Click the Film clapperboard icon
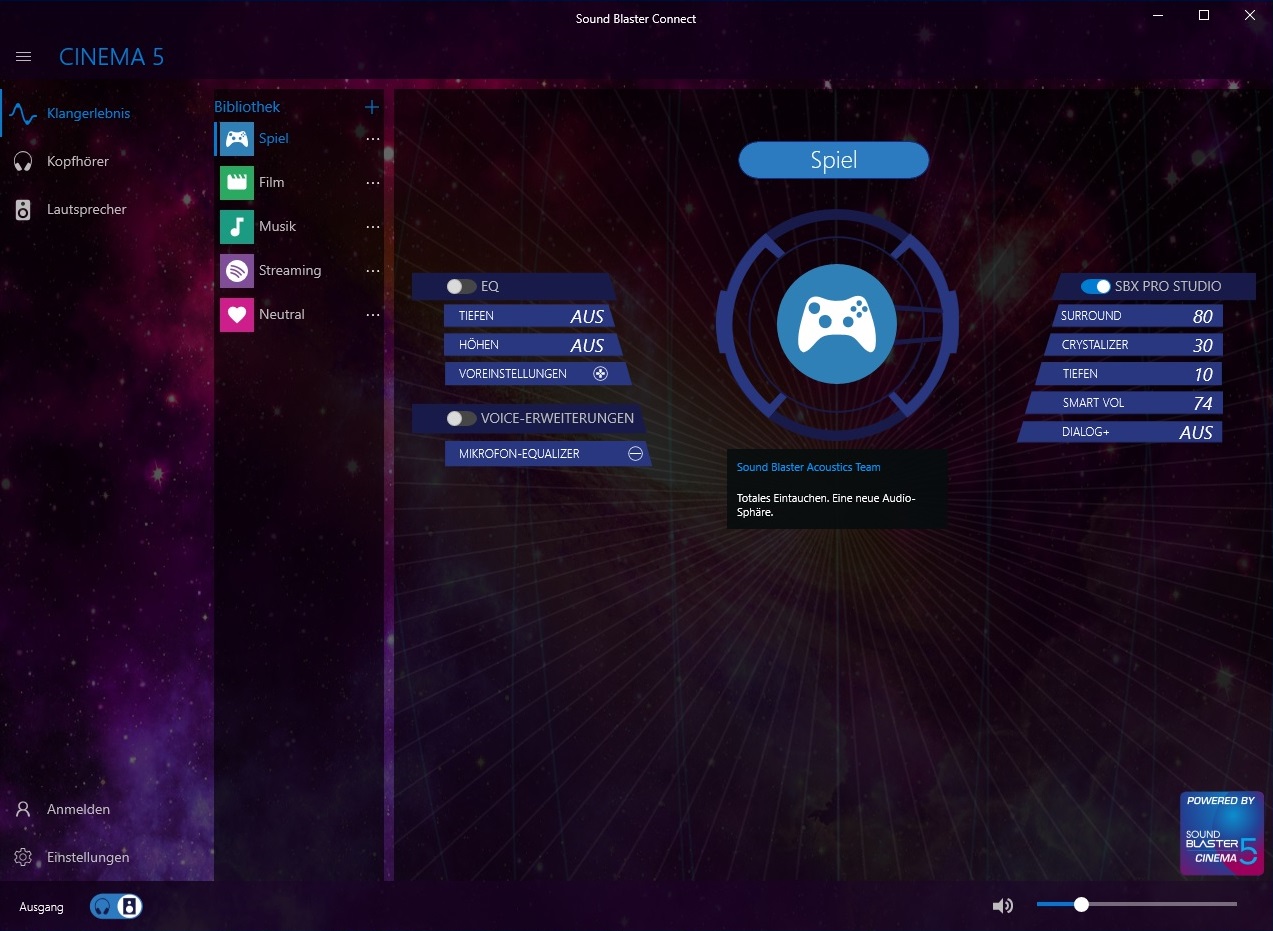Screen dimensions: 1273x931 [x=237, y=183]
